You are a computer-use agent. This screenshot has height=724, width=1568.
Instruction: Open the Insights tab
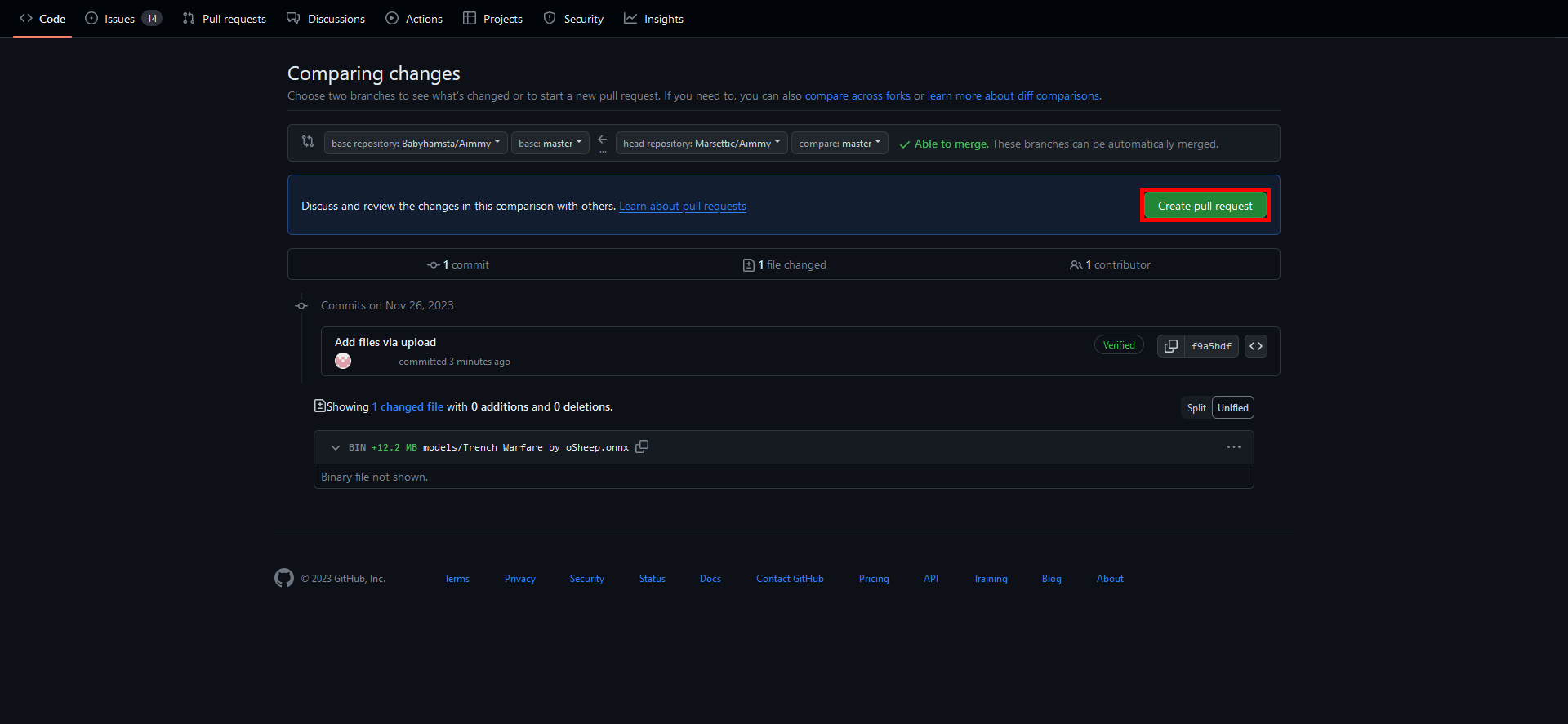coord(653,19)
